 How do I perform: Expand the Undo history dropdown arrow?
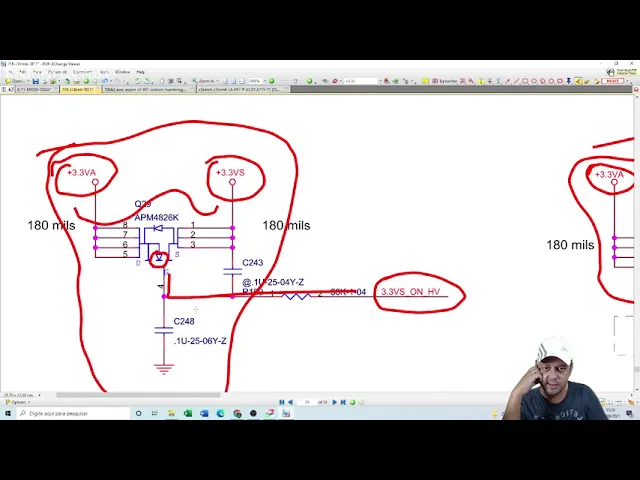point(111,81)
